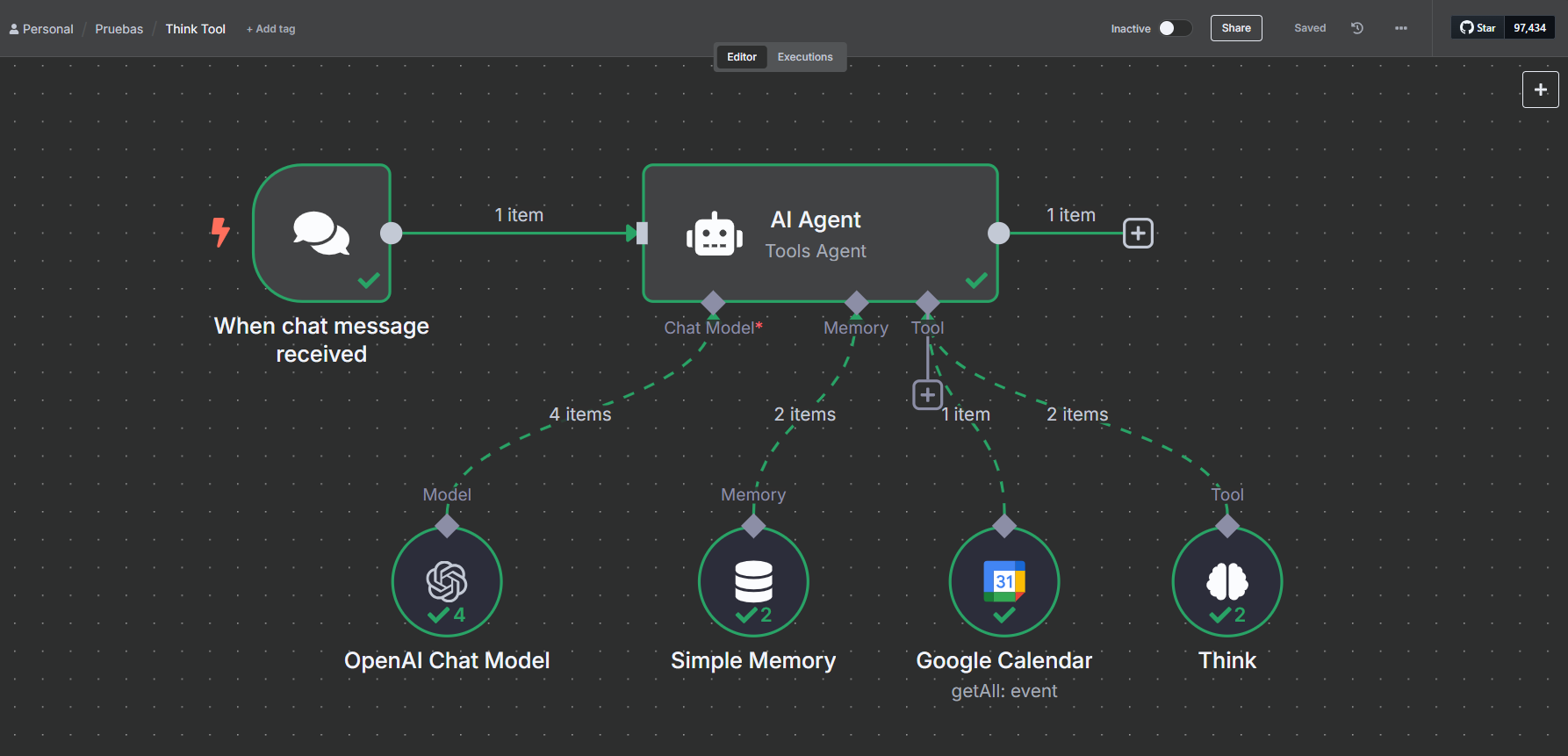
Task: Add a node after AI Agent output
Action: (x=1139, y=234)
